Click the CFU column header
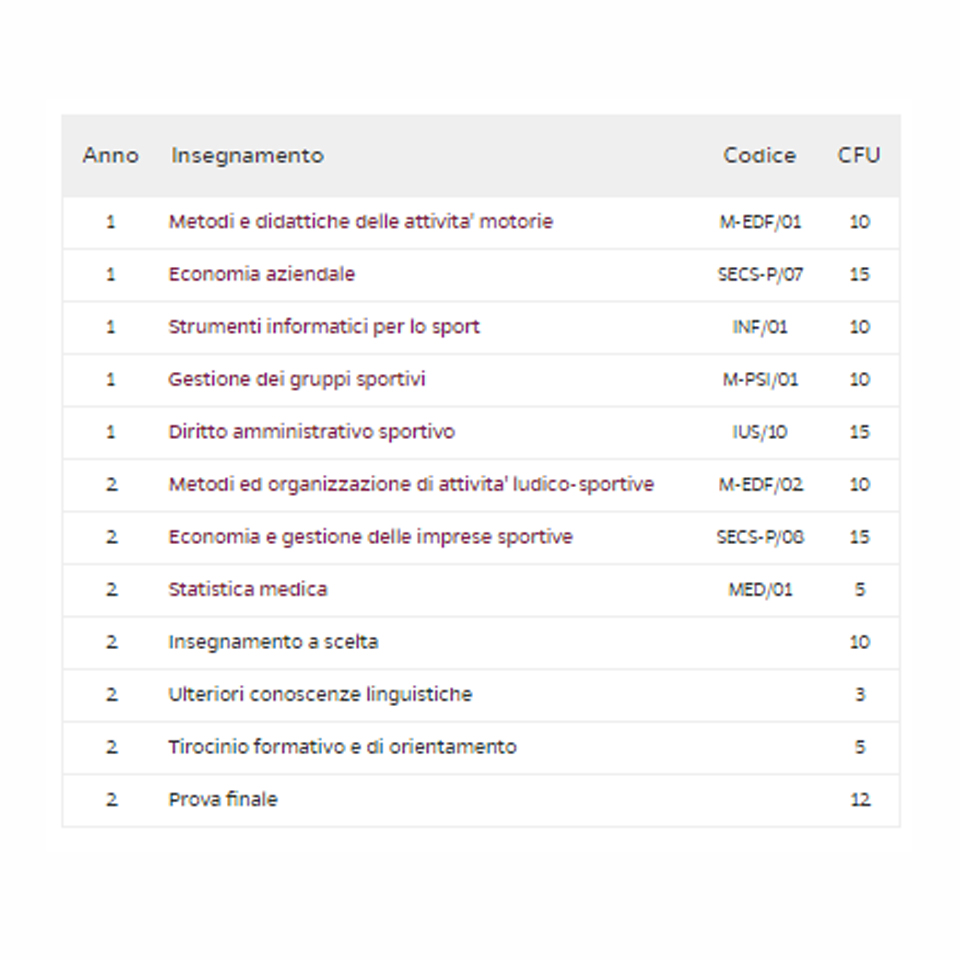This screenshot has width=960, height=960. coord(859,156)
